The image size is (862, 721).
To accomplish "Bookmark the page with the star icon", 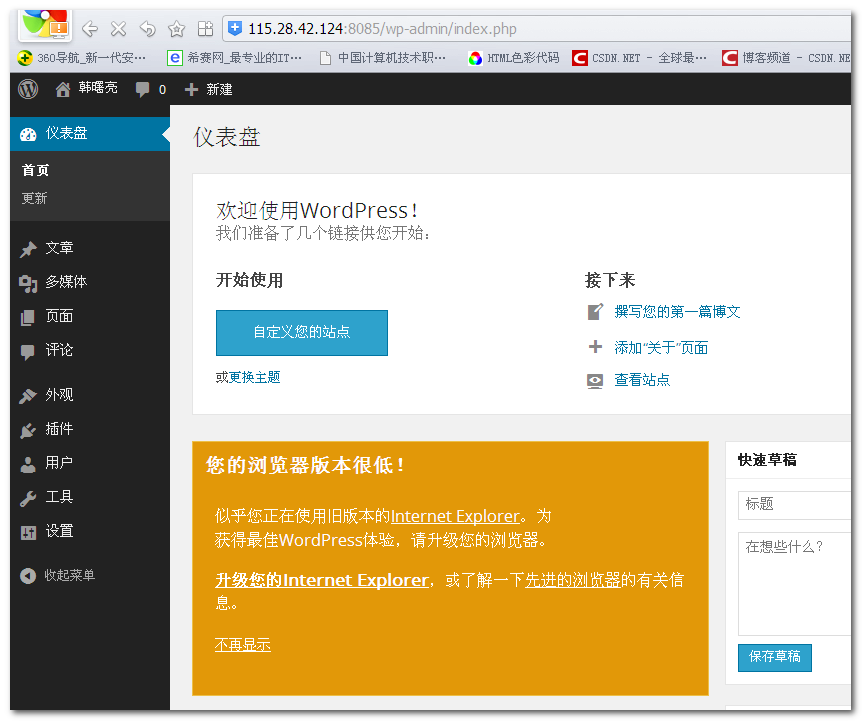I will point(176,29).
